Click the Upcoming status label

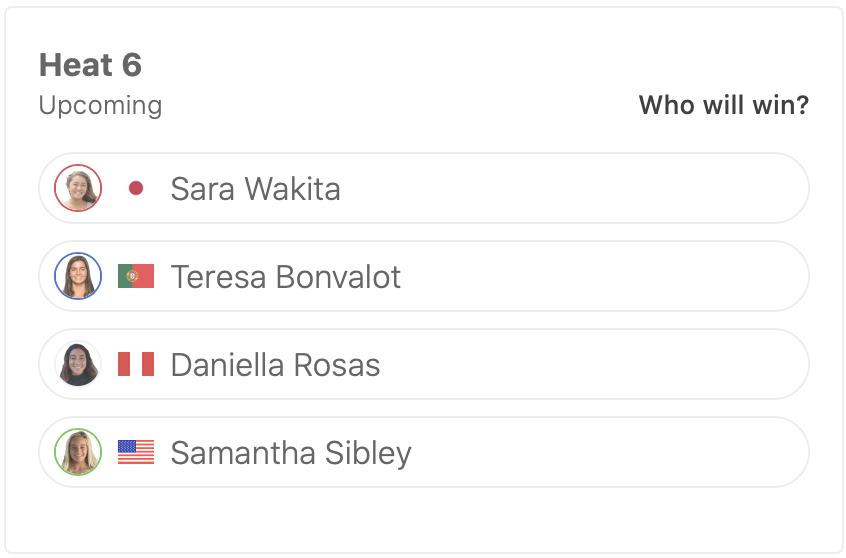[x=100, y=105]
